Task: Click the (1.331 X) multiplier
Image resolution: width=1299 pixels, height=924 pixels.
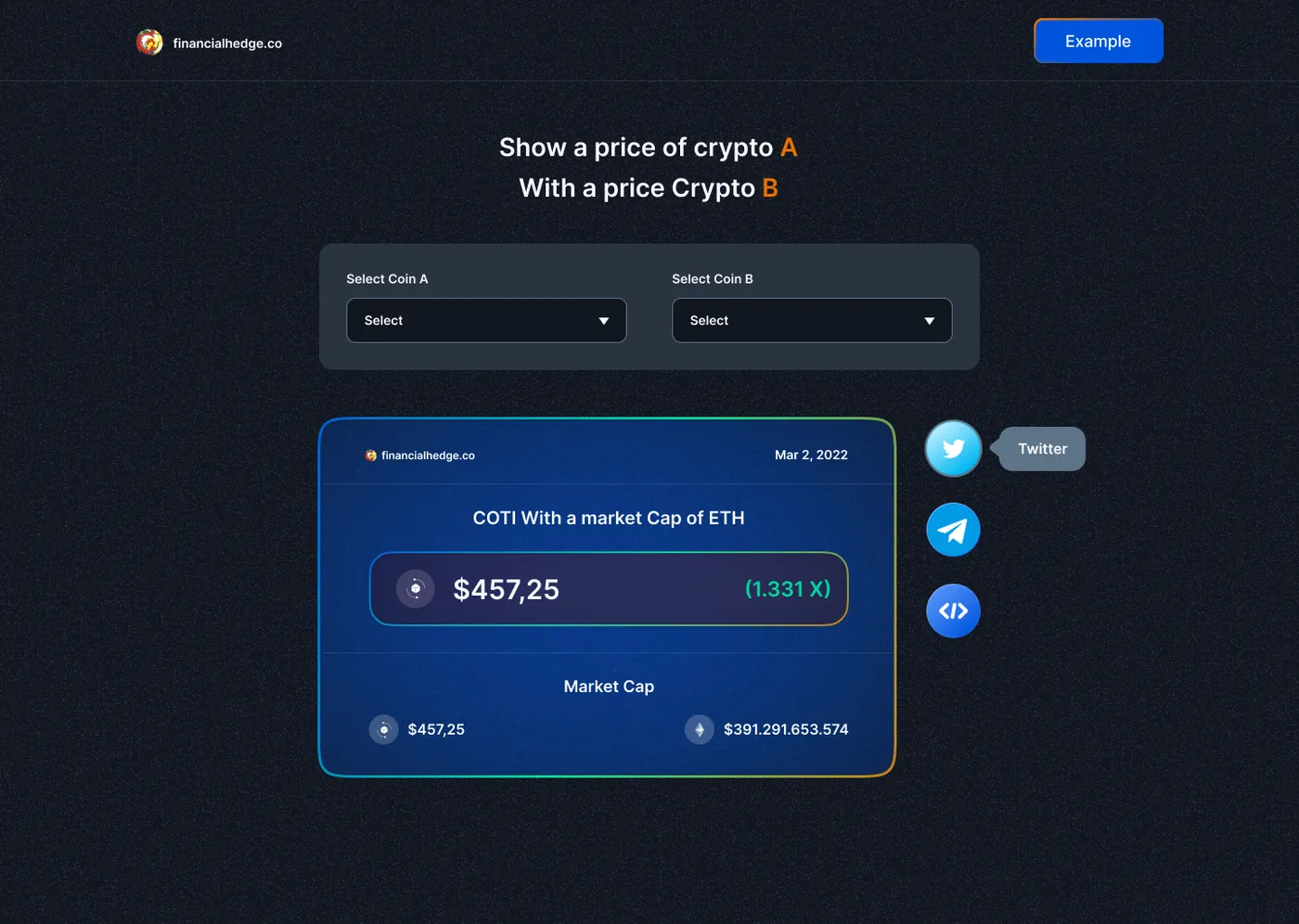Action: click(788, 589)
